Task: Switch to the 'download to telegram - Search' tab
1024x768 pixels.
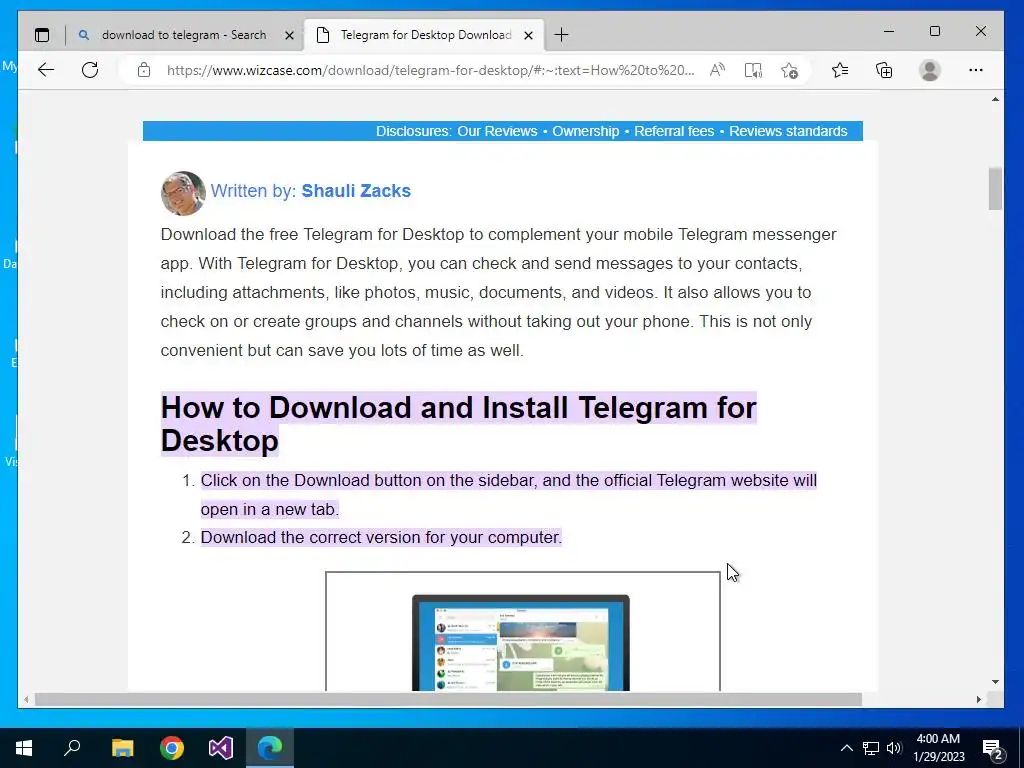Action: tap(184, 35)
